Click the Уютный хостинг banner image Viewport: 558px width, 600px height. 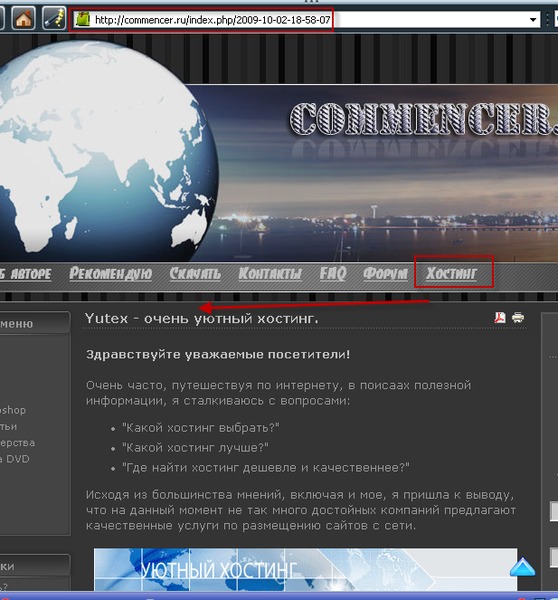pos(305,569)
